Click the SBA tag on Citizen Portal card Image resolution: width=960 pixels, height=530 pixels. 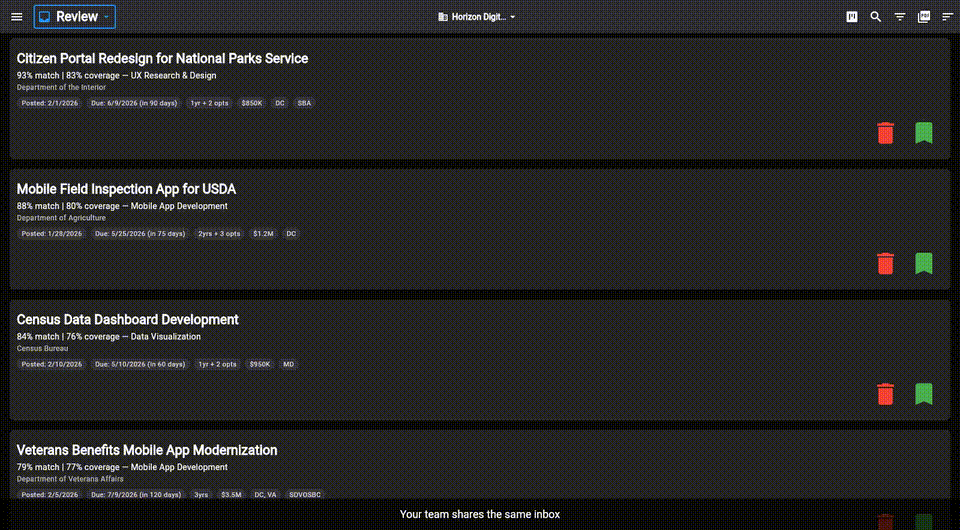[x=304, y=103]
